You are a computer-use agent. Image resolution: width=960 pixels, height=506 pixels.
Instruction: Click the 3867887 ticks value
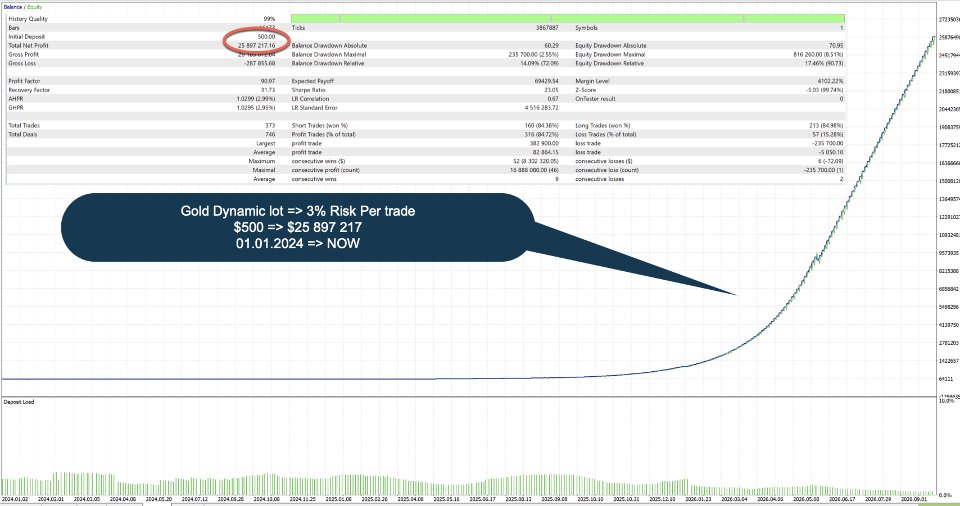click(x=547, y=28)
